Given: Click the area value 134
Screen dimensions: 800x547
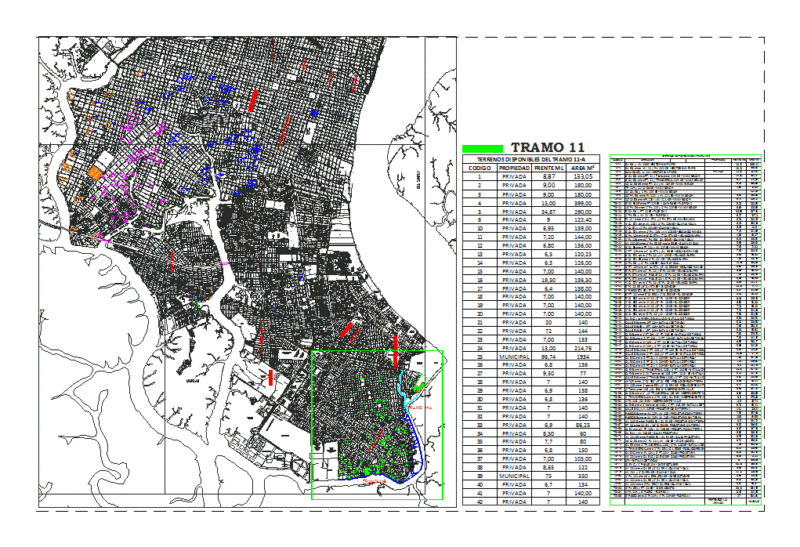Looking at the screenshot, I should click(582, 484).
